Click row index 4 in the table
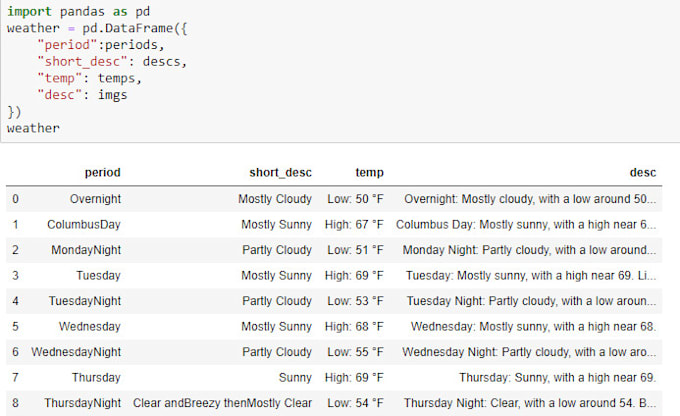Image resolution: width=680 pixels, height=416 pixels. tap(16, 301)
